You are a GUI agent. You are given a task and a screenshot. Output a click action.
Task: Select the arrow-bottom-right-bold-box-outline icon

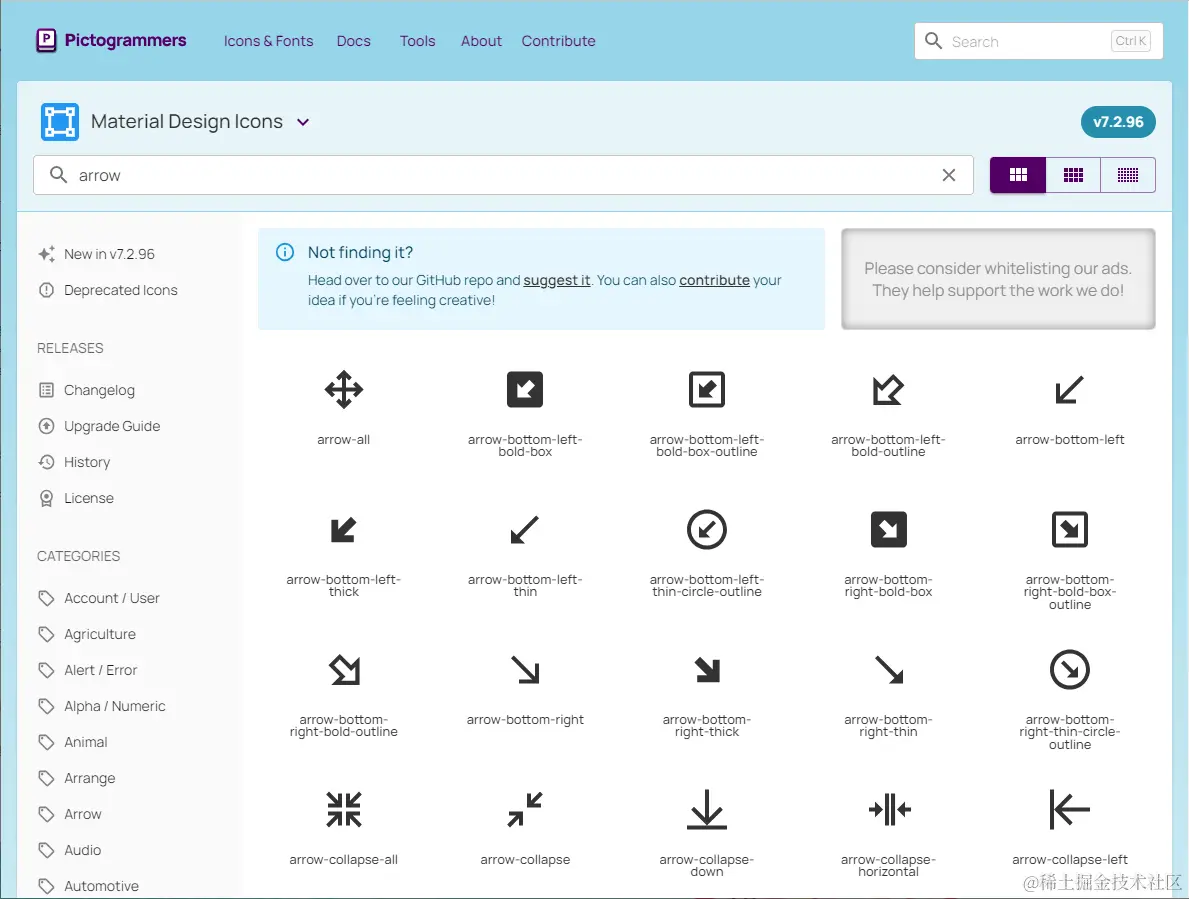(1069, 530)
